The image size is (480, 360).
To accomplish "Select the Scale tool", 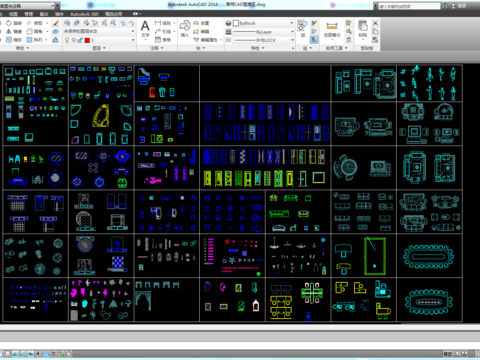I will tap(13, 40).
